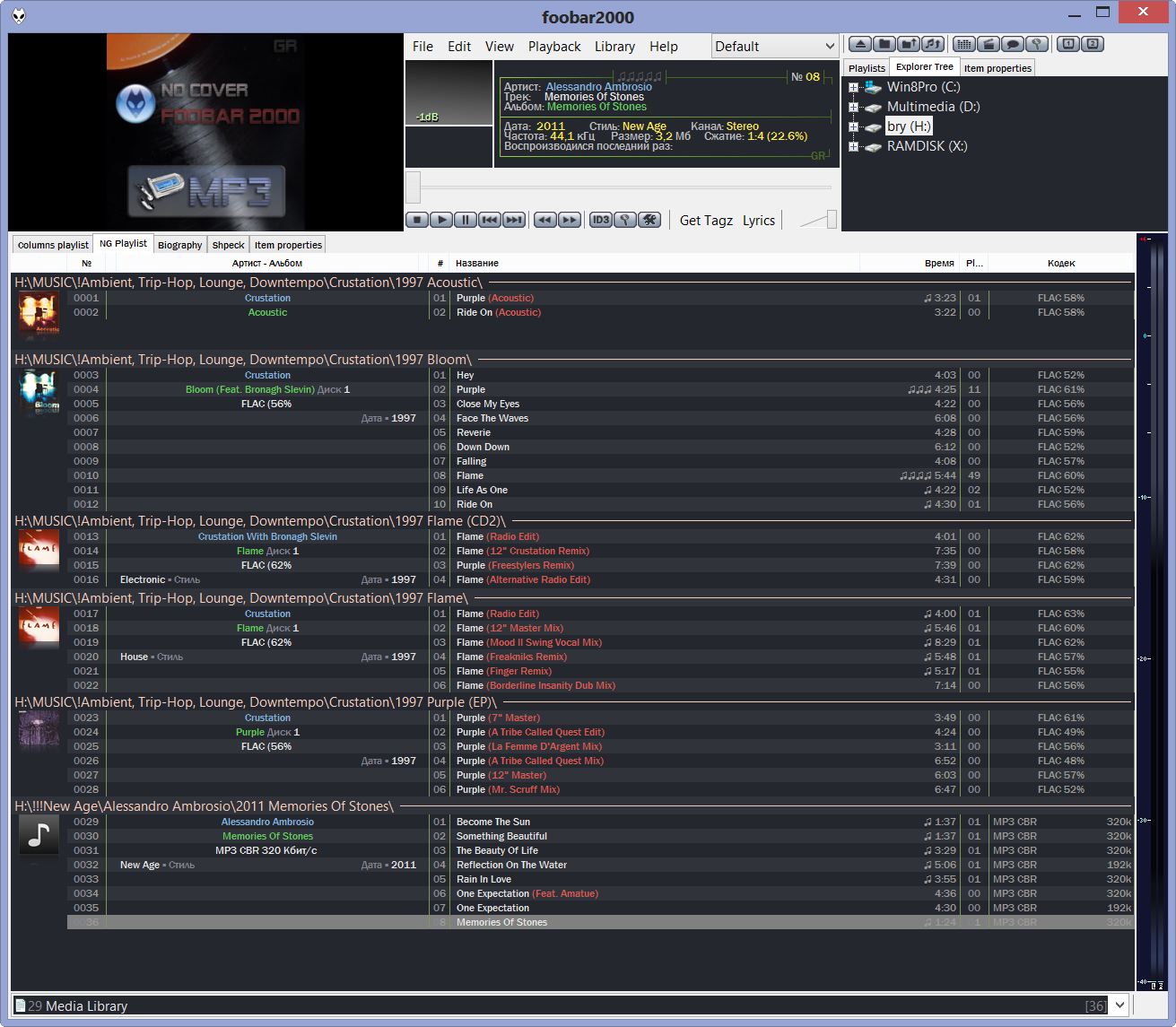Open the Media Library dropdown arrow
The height and width of the screenshot is (1027, 1176).
pyautogui.click(x=1119, y=1005)
